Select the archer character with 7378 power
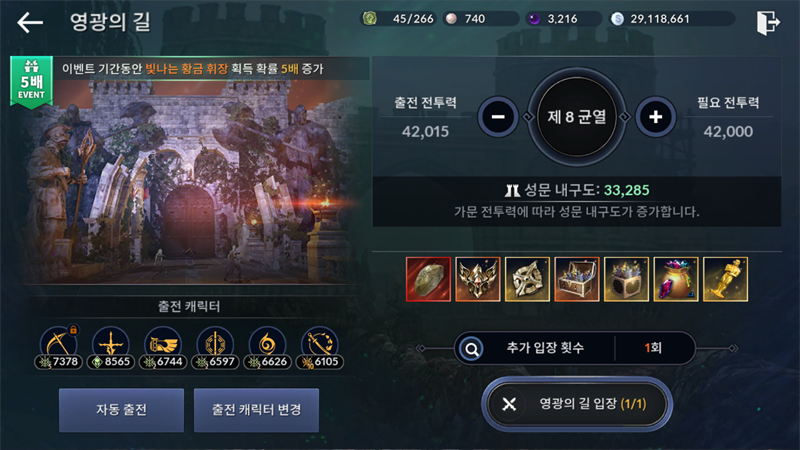The height and width of the screenshot is (450, 800). click(x=59, y=348)
